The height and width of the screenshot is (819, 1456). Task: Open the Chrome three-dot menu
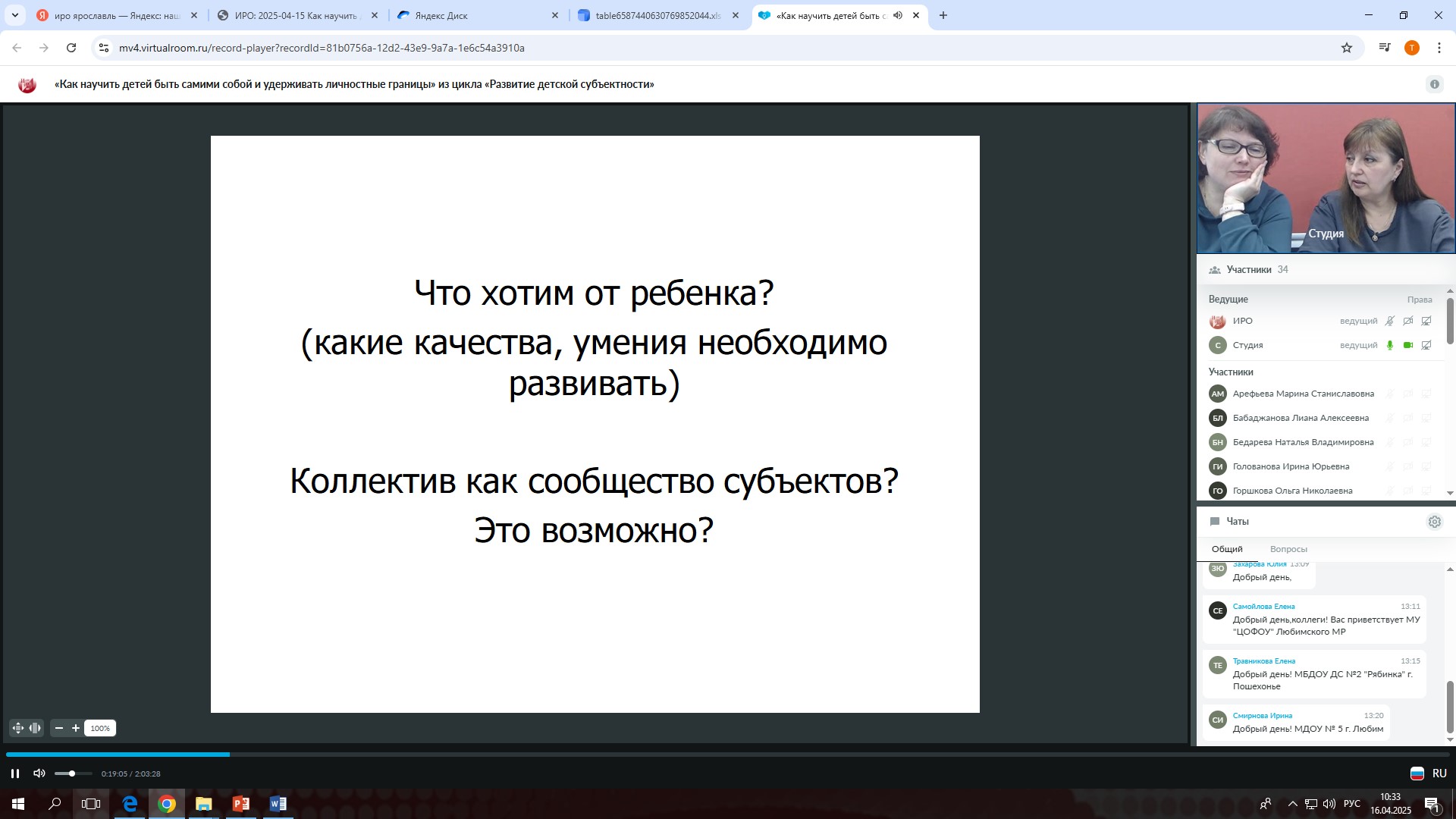point(1439,48)
